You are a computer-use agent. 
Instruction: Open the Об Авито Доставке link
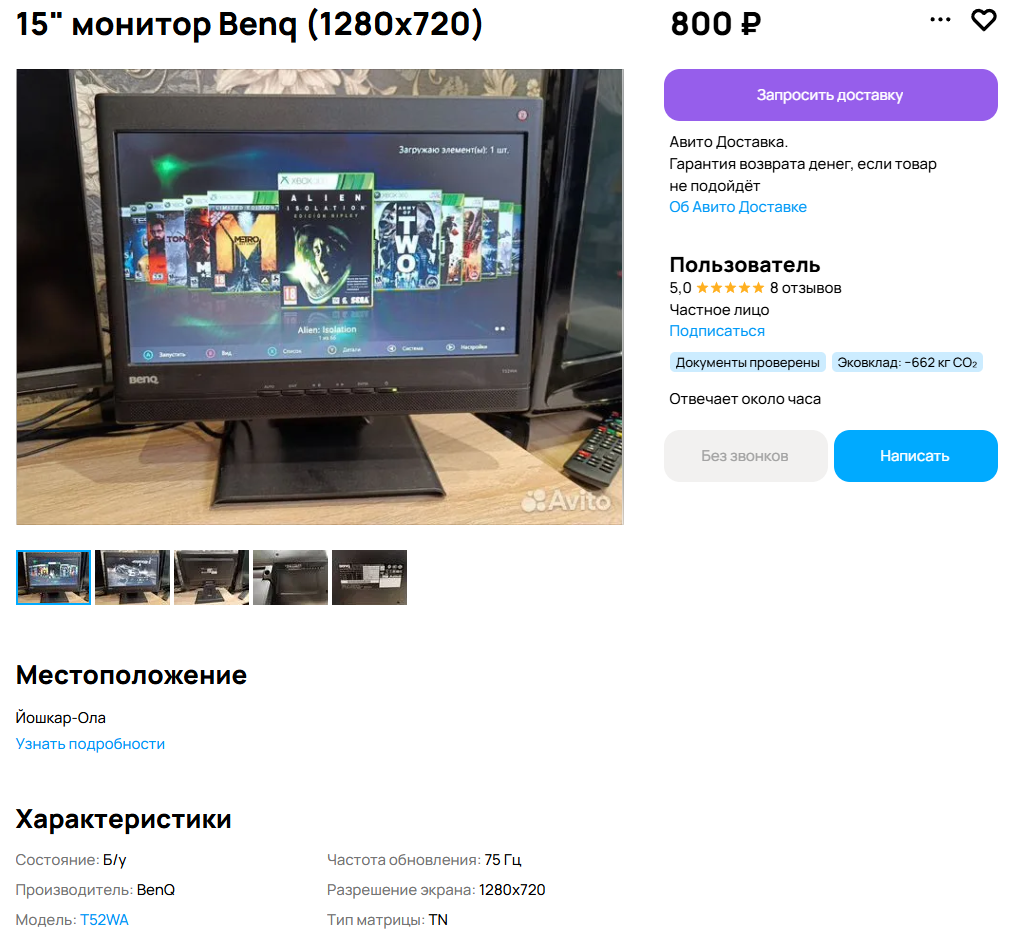pyautogui.click(x=738, y=207)
